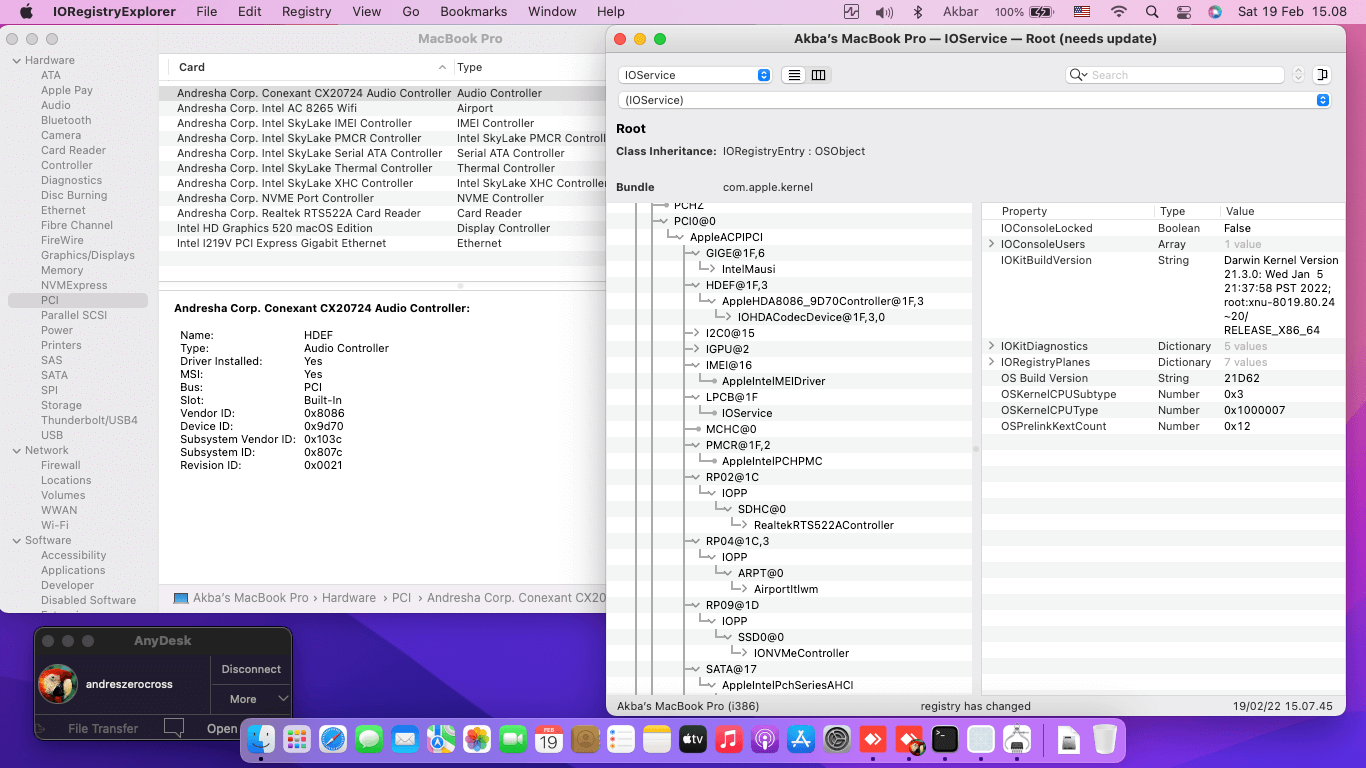Open Terminal from the Dock
Viewport: 1366px width, 768px height.
945,739
